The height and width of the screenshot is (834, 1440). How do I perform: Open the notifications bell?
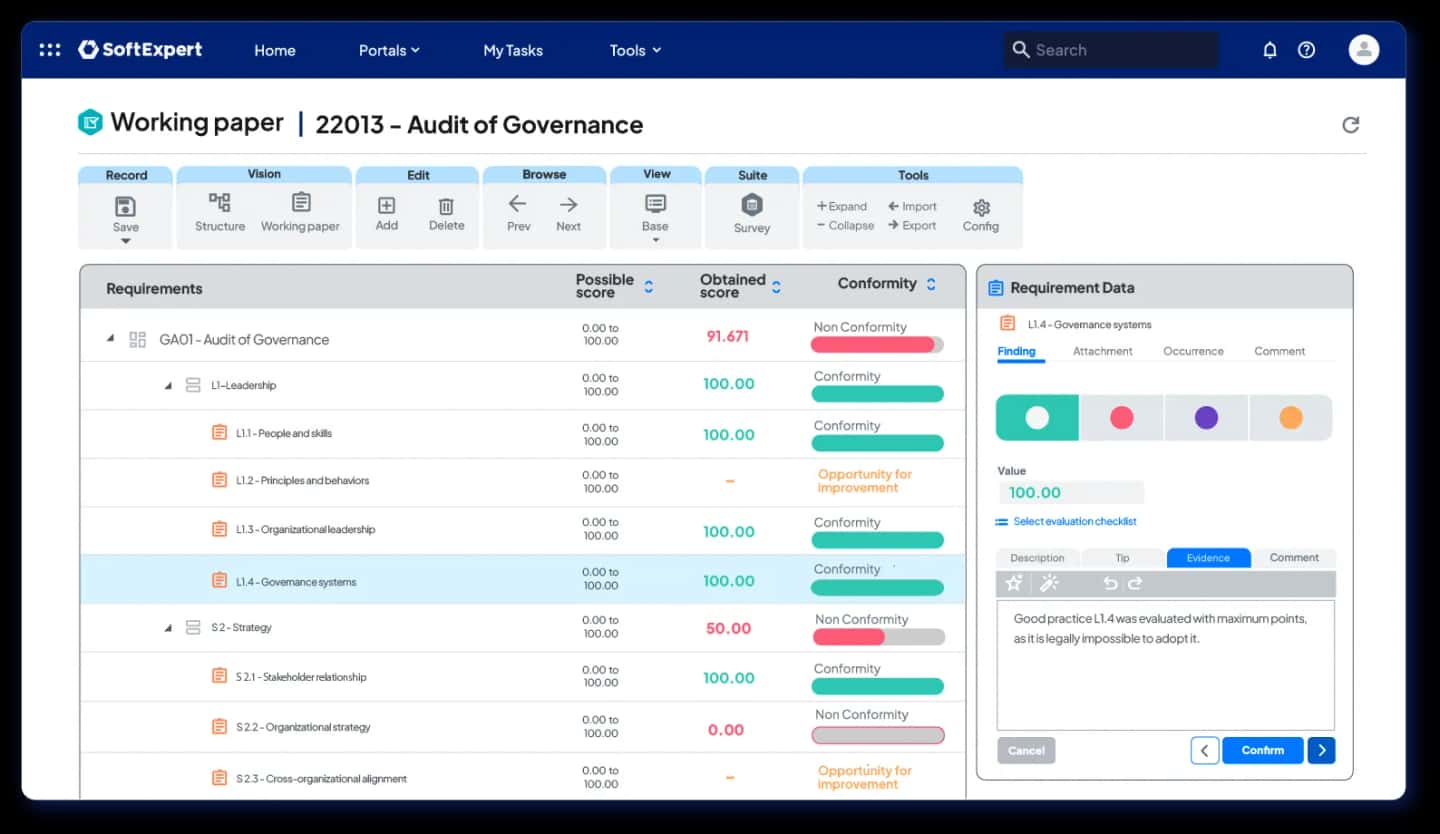pos(1270,50)
